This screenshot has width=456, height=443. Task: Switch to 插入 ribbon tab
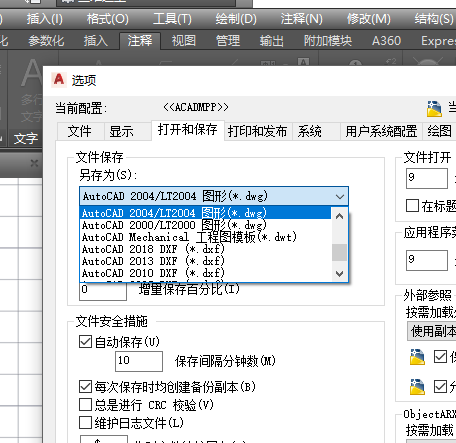(x=96, y=41)
